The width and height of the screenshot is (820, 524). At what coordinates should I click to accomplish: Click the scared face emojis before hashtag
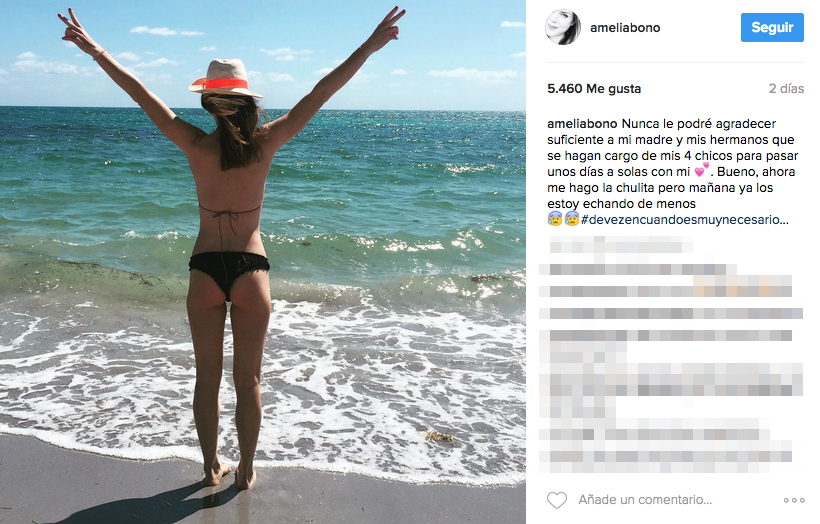click(x=563, y=219)
